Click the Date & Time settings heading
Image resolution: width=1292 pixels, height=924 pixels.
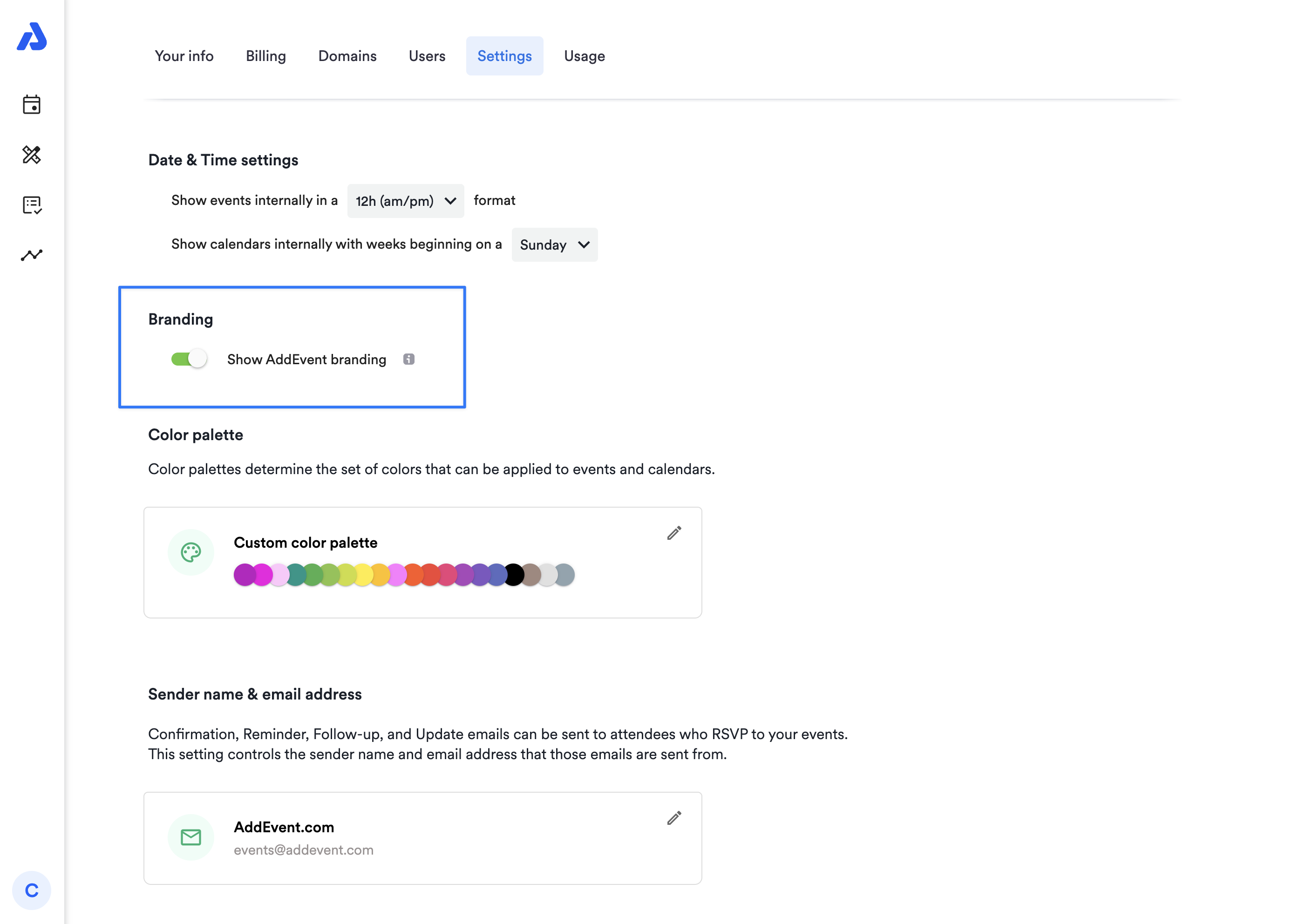tap(223, 161)
